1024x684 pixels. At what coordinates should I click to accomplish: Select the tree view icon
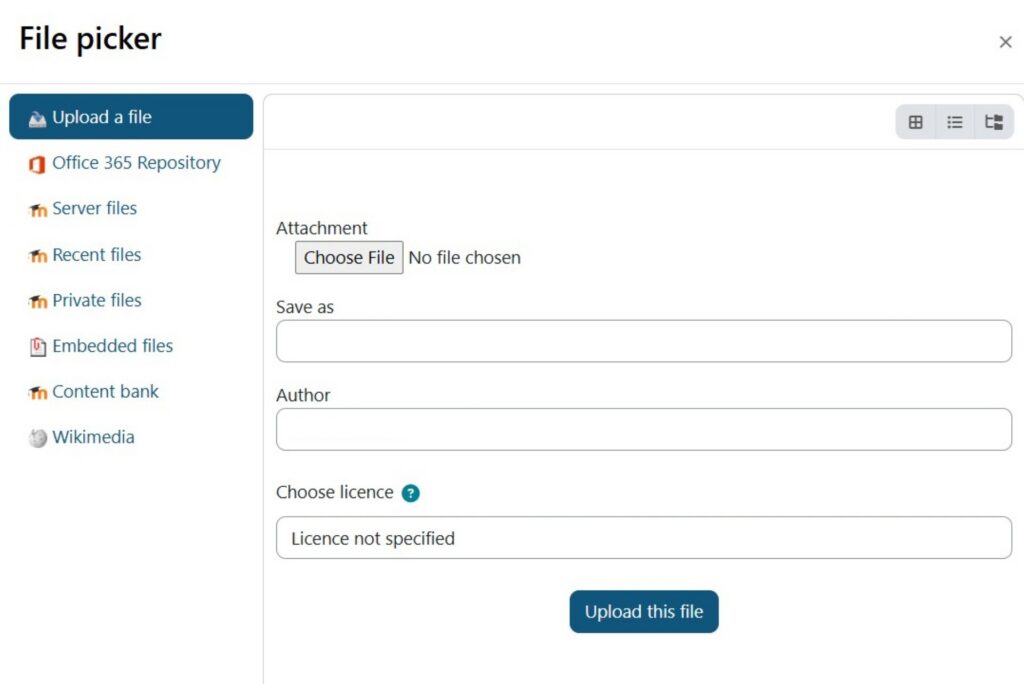point(993,121)
